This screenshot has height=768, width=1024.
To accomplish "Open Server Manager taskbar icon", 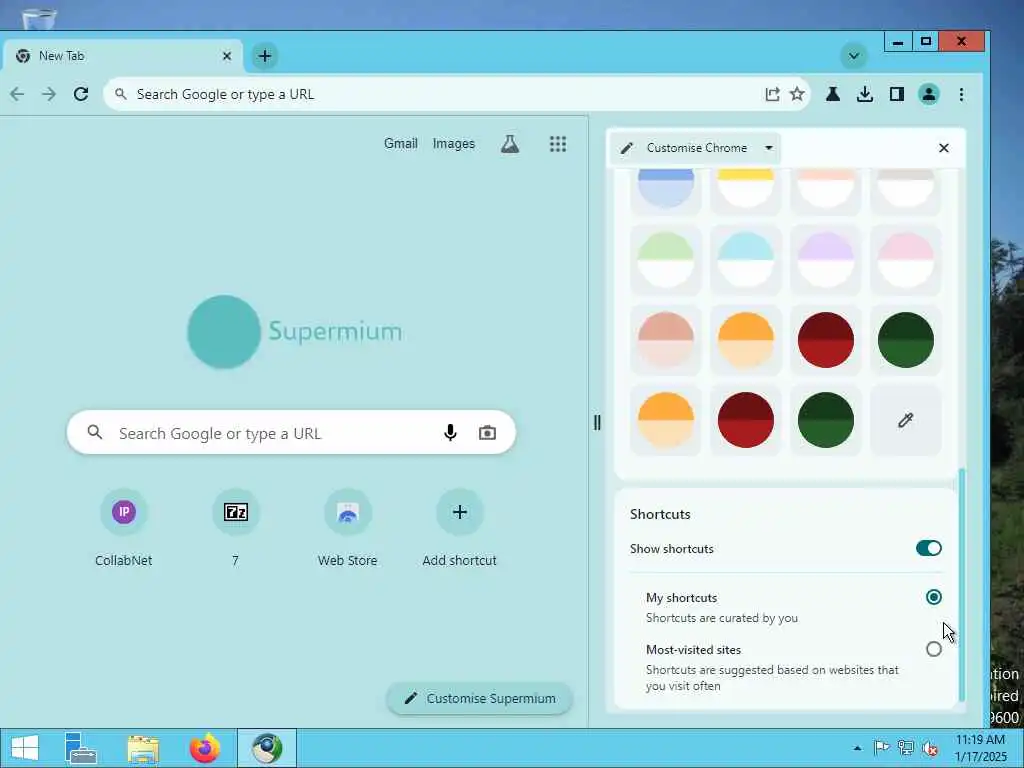I will point(81,748).
